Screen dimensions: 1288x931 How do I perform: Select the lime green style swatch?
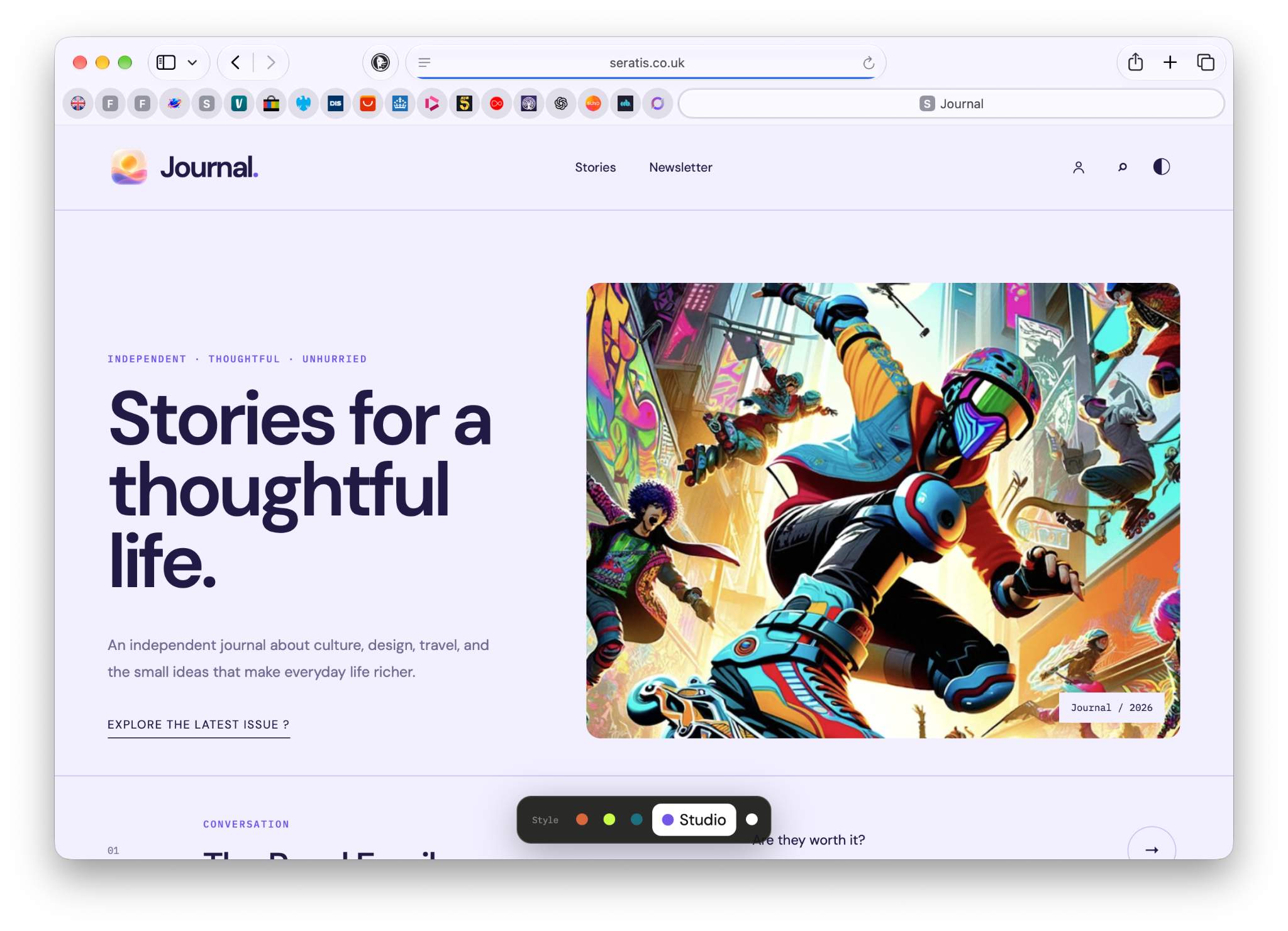click(x=609, y=819)
